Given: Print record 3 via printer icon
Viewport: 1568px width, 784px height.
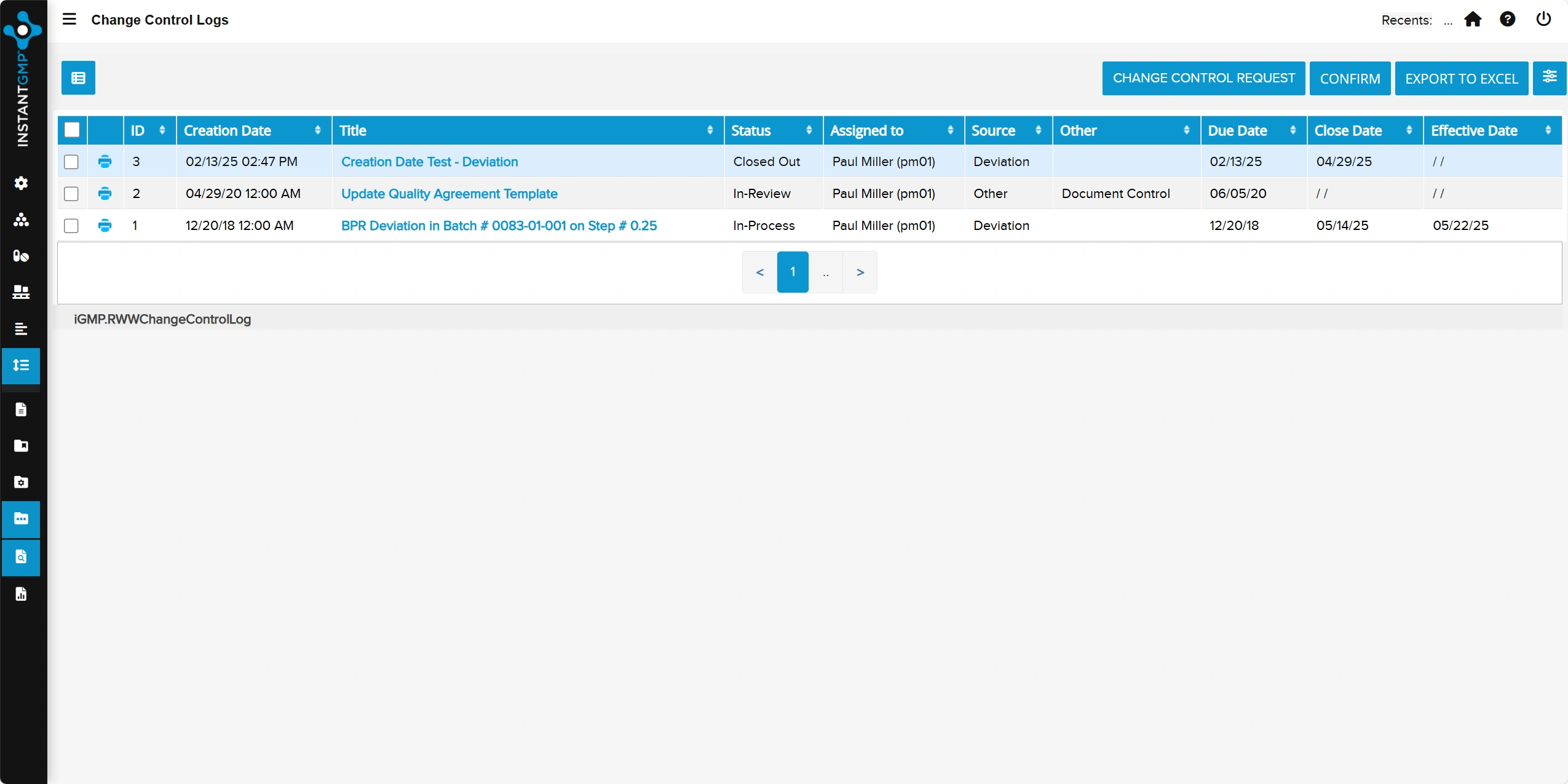Looking at the screenshot, I should coord(105,162).
